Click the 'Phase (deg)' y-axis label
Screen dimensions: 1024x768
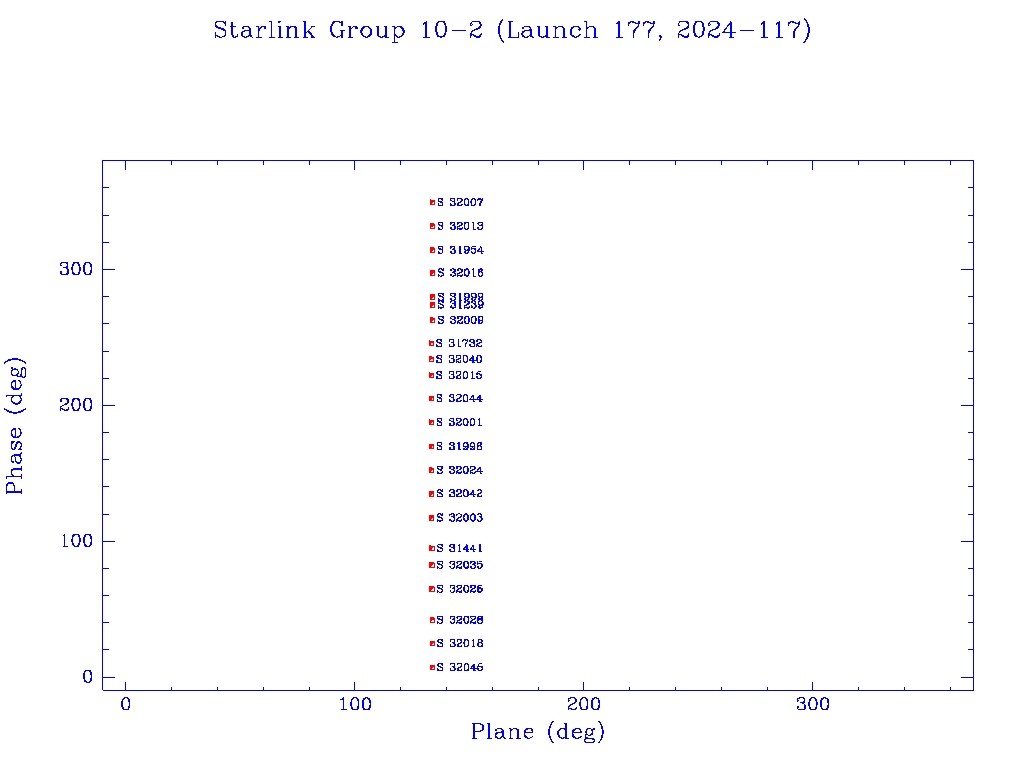tap(15, 425)
